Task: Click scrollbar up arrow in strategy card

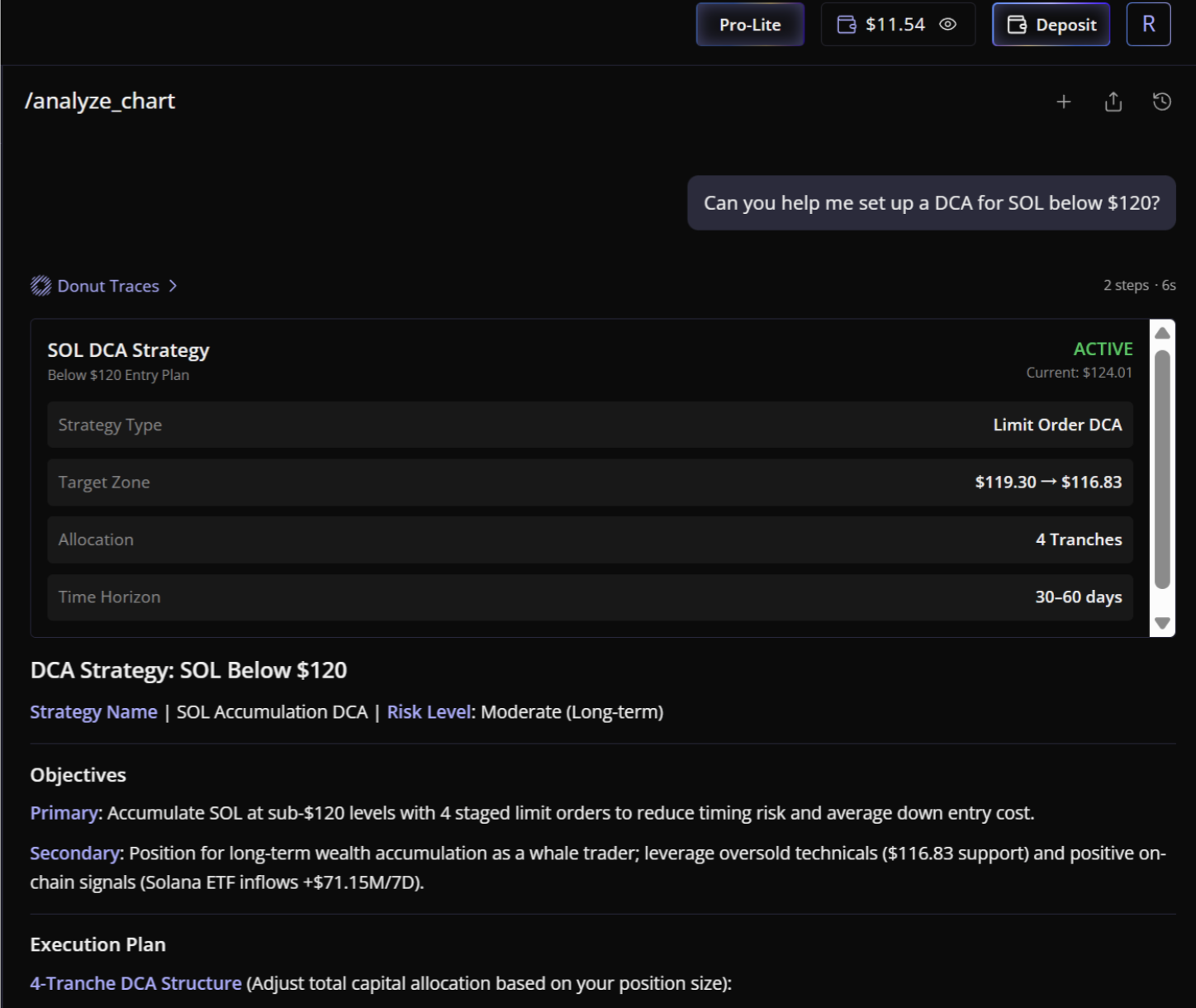Action: click(x=1162, y=333)
